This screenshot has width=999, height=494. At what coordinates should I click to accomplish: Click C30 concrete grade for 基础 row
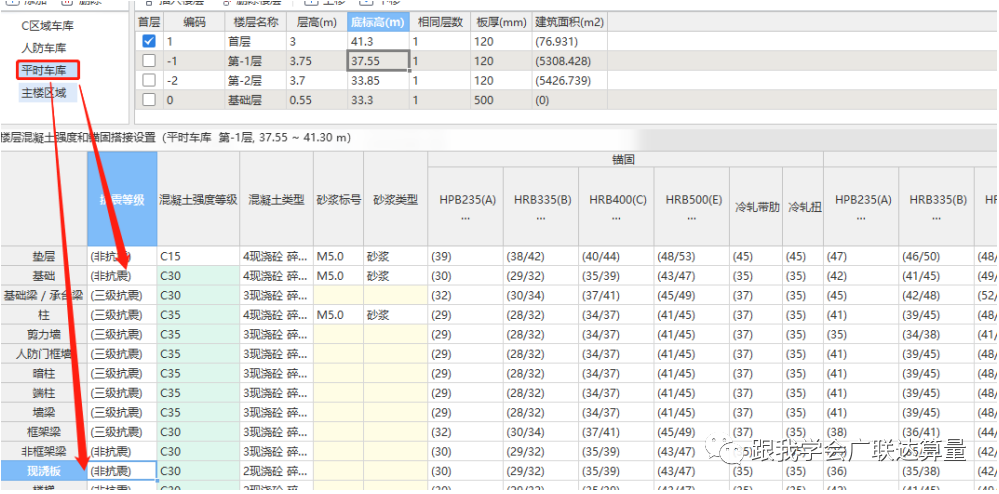click(x=198, y=276)
